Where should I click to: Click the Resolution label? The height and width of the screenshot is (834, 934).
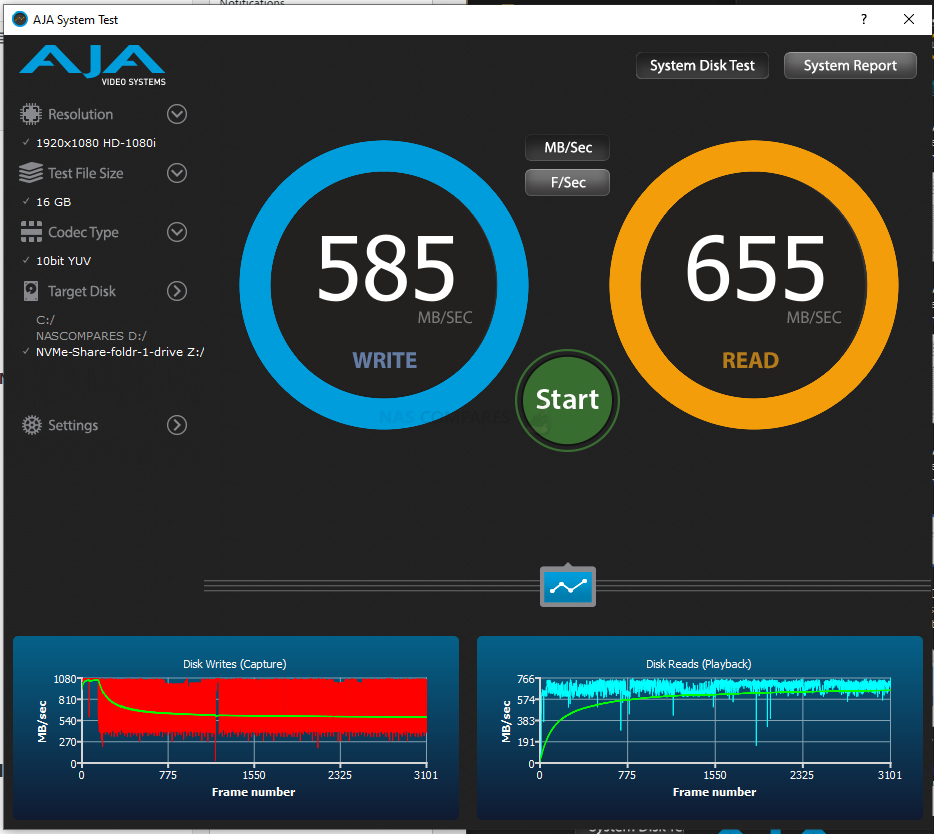coord(80,114)
